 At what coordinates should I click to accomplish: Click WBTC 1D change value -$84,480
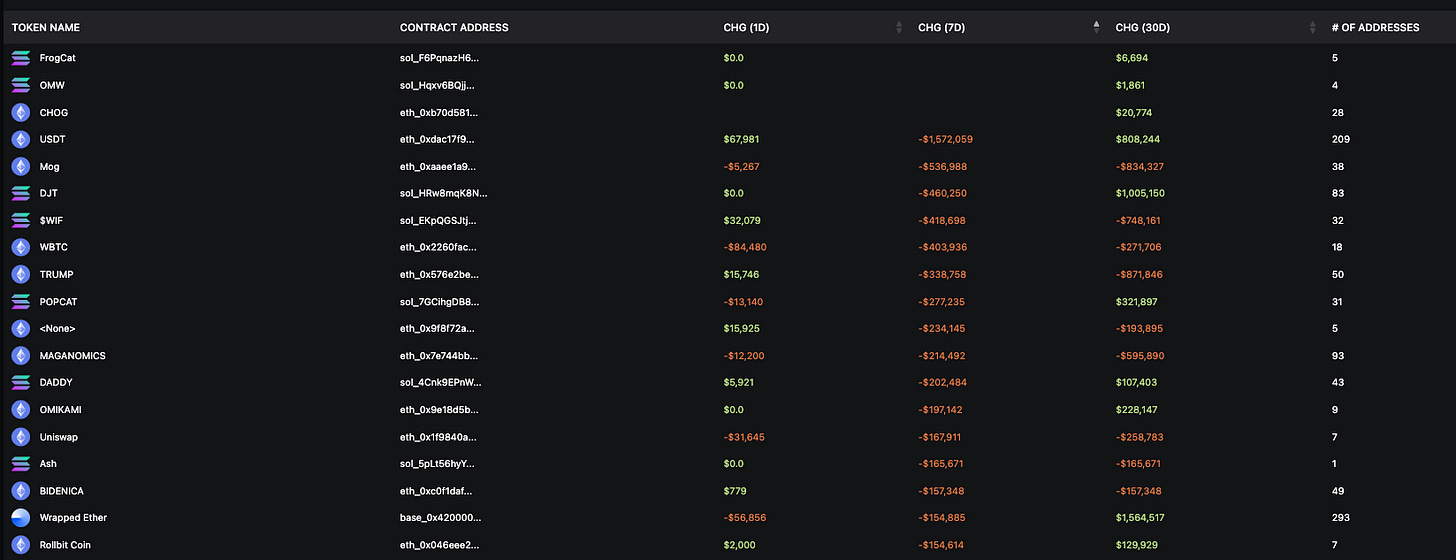744,247
